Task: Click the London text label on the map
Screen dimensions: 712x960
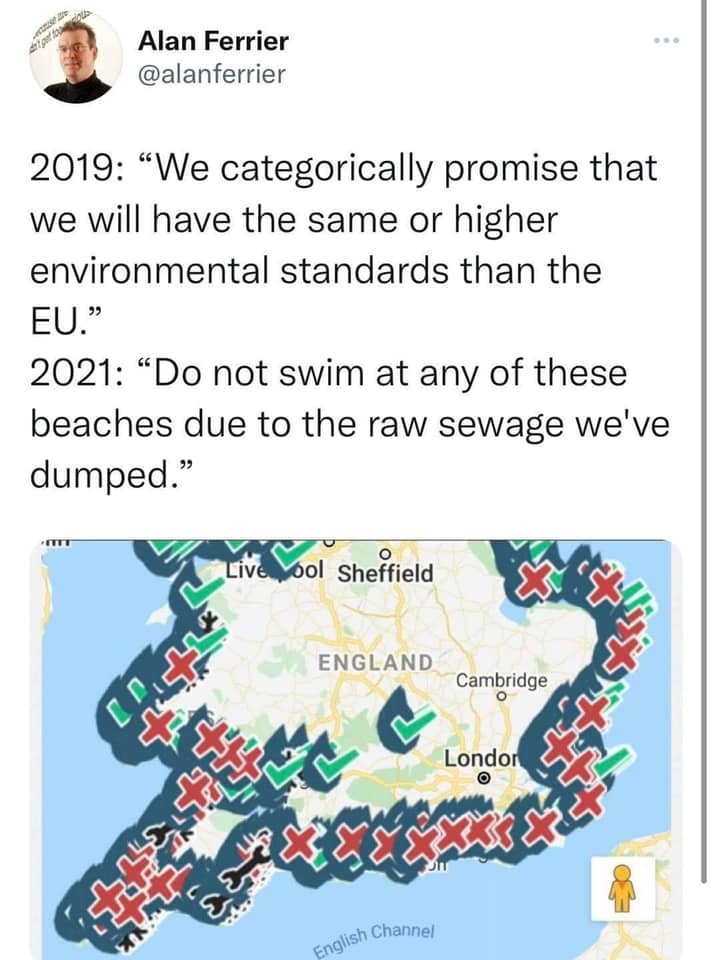Action: 478,757
